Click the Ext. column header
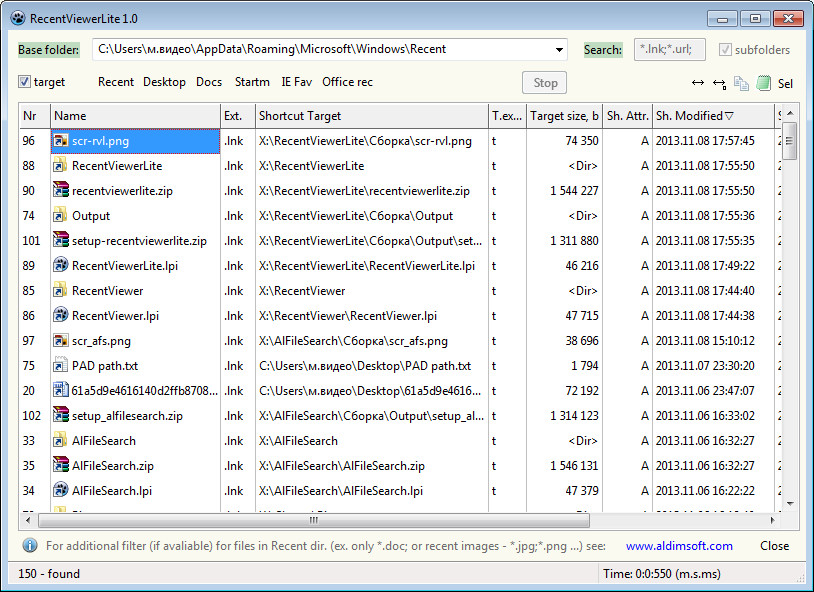The width and height of the screenshot is (814, 592). pyautogui.click(x=238, y=116)
